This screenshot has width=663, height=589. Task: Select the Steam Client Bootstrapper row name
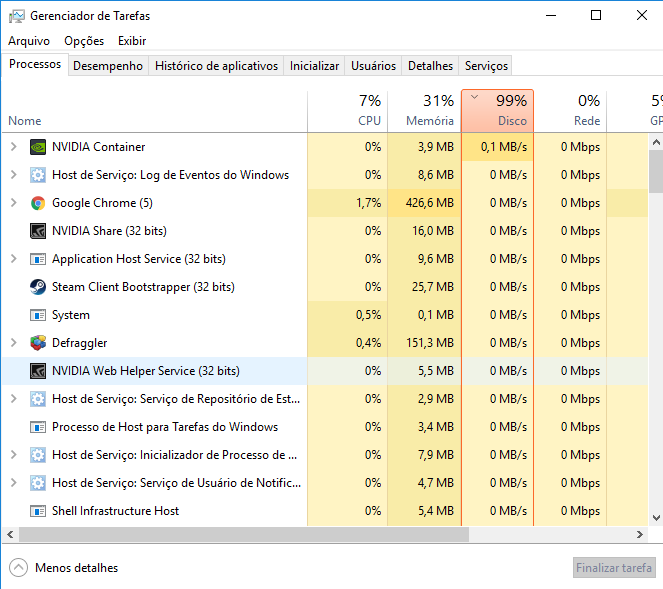143,287
